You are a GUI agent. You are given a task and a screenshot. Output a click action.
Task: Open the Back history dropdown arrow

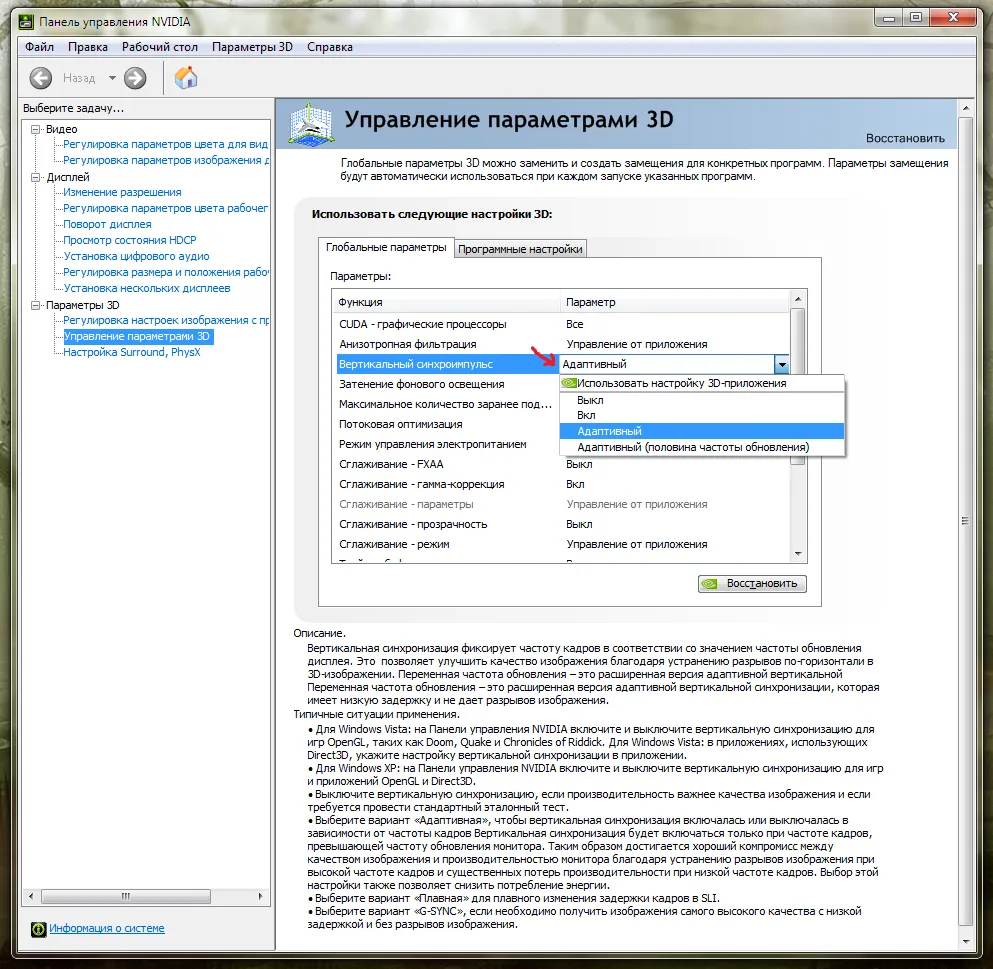tap(112, 79)
